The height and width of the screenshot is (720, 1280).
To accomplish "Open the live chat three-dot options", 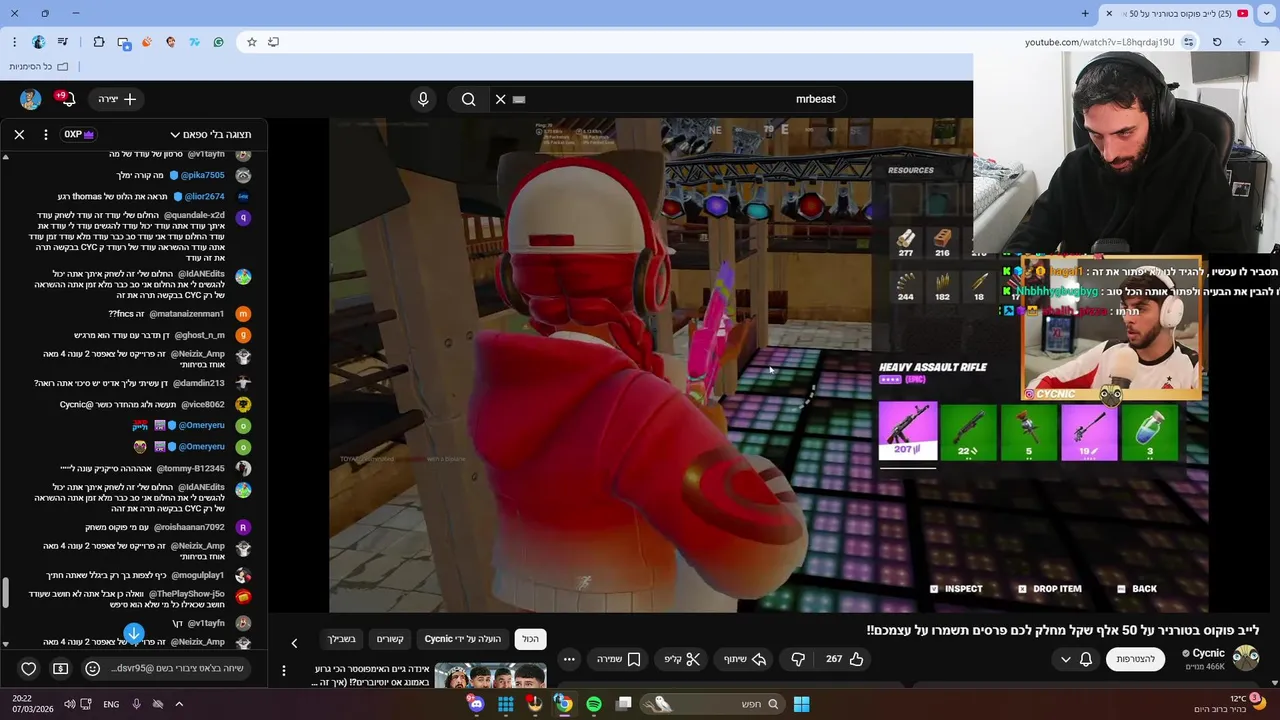I will pos(45,134).
